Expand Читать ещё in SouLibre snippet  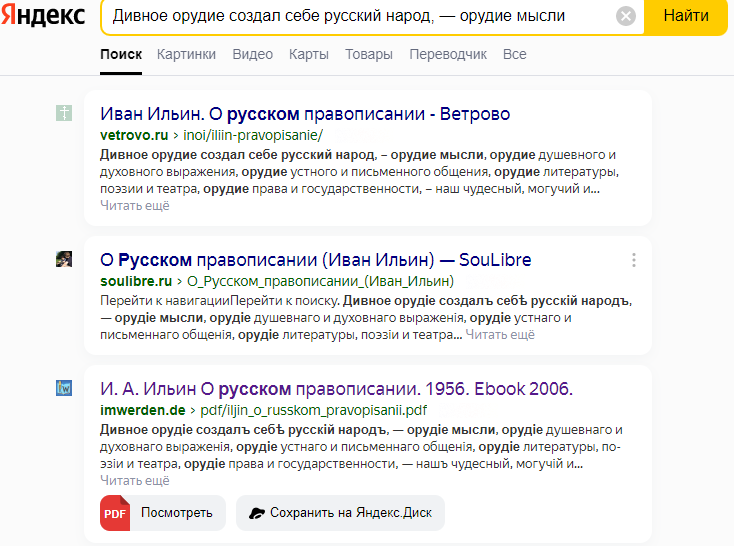(500, 334)
